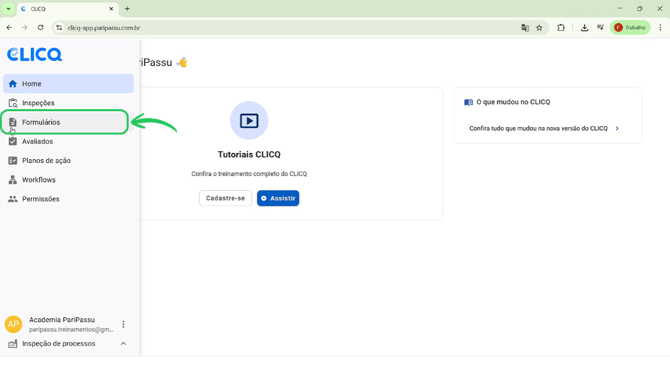The image size is (670, 376).
Task: Click the Assistir button
Action: pyautogui.click(x=278, y=198)
